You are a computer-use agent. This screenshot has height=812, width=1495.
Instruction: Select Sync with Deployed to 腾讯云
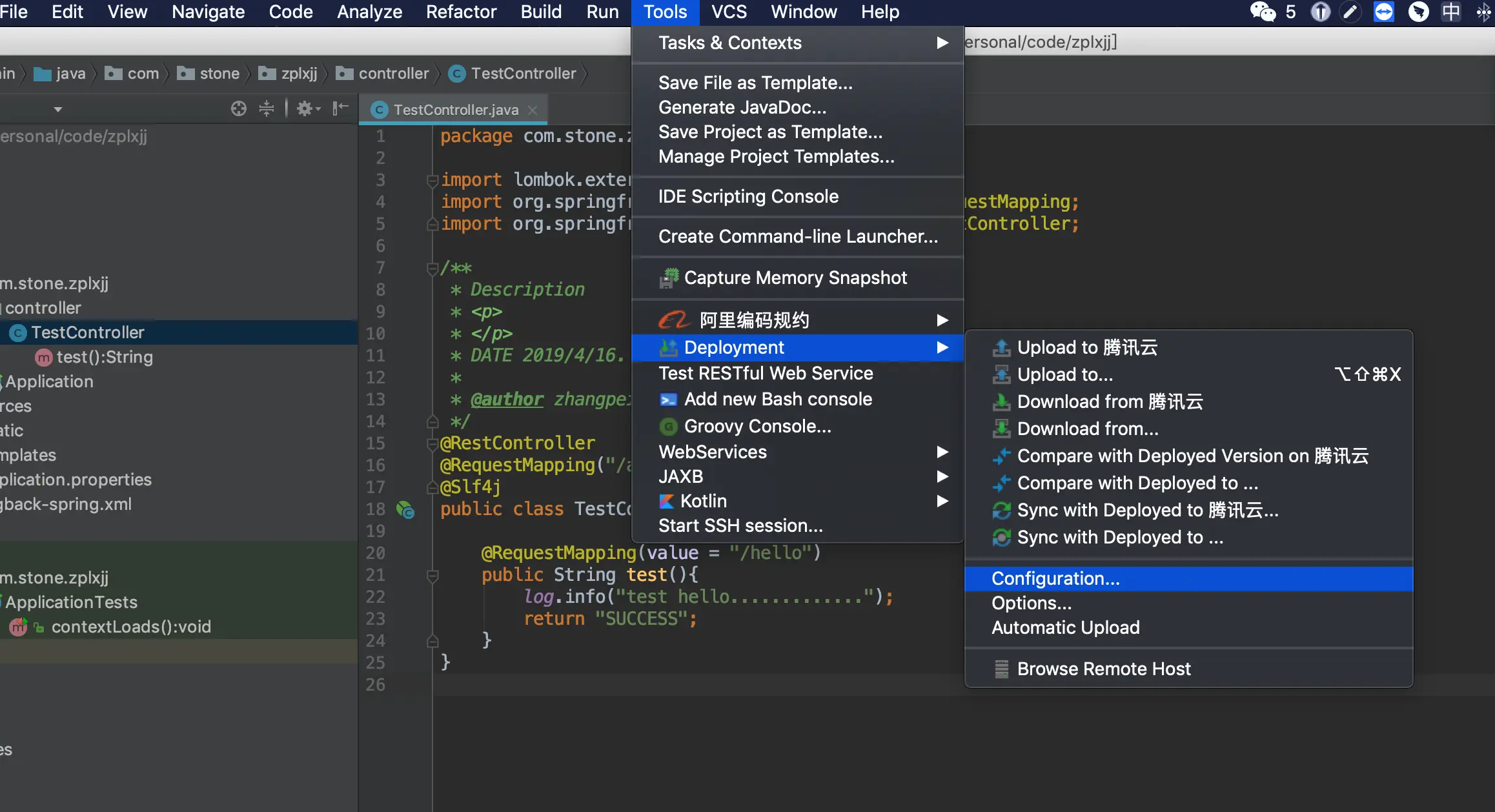1147,510
